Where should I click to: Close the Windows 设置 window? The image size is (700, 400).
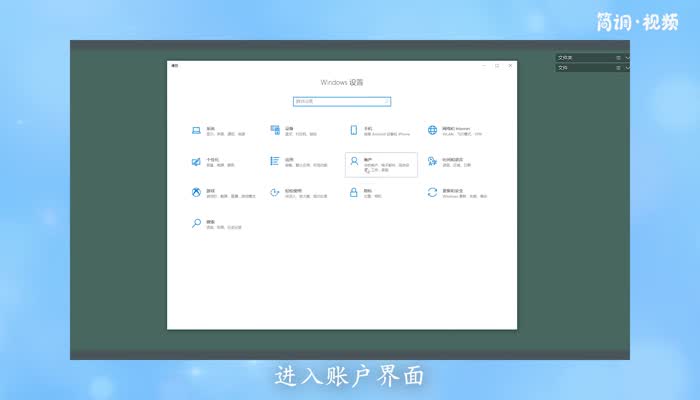[x=511, y=66]
